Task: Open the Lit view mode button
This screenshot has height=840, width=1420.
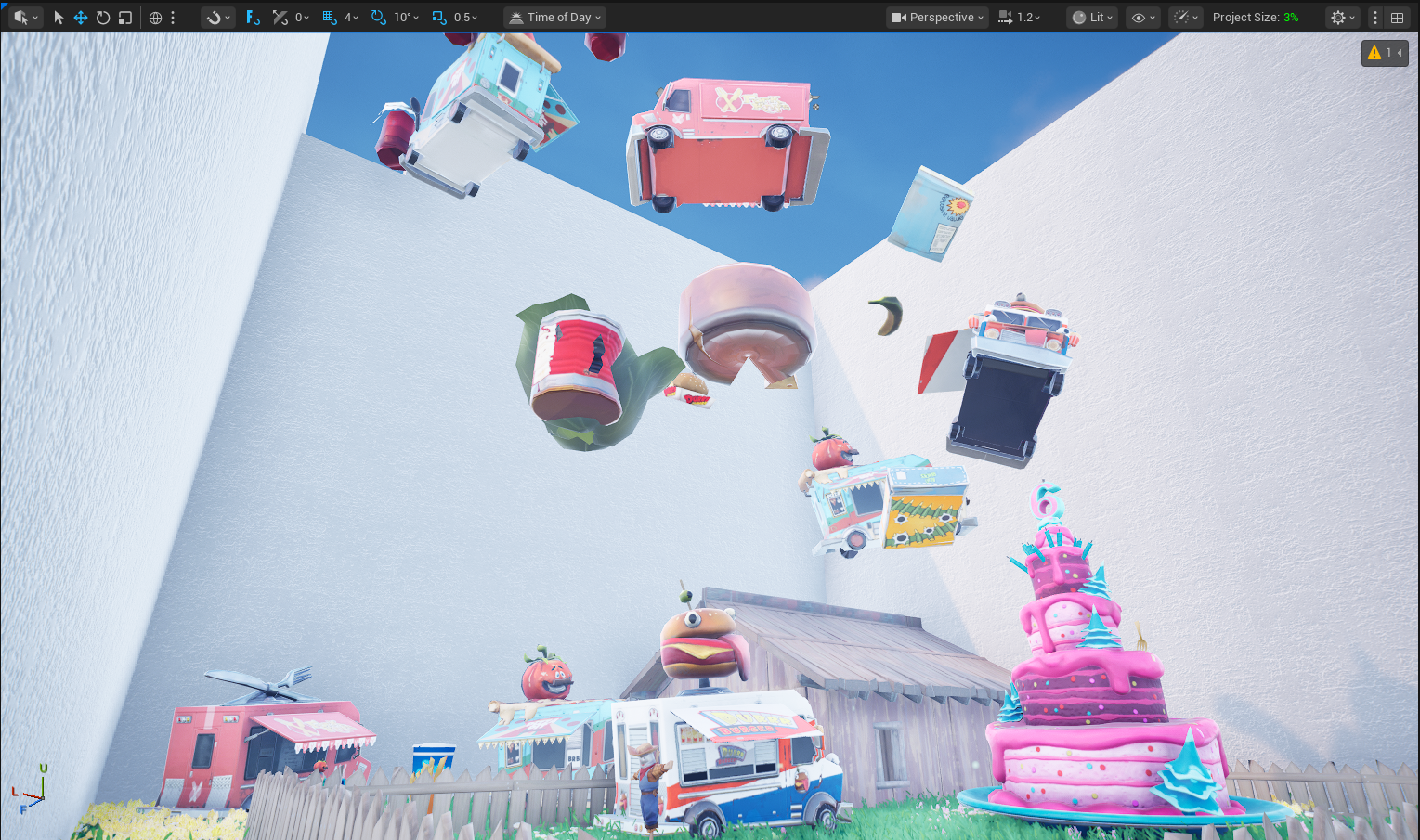Action: point(1091,18)
